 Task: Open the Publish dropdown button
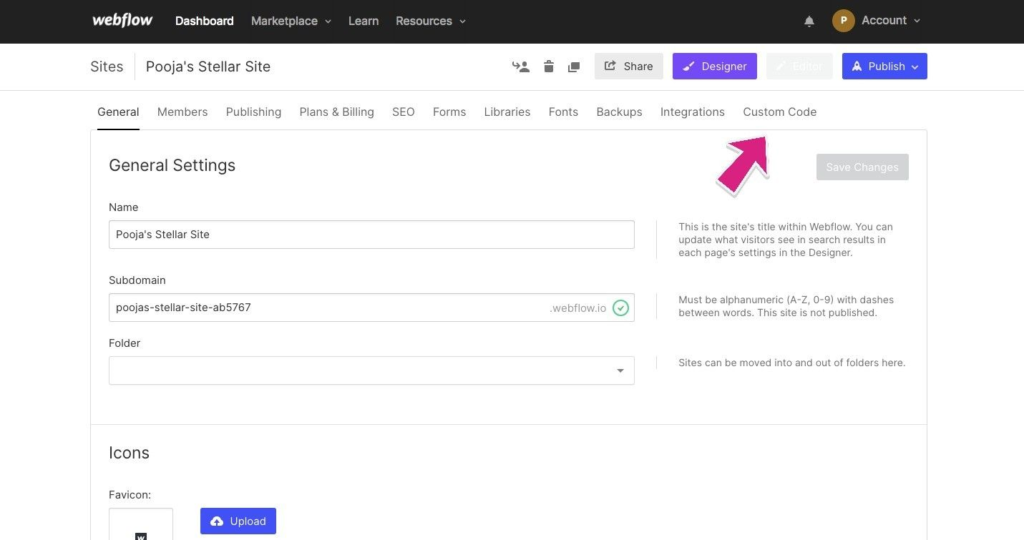(x=884, y=66)
